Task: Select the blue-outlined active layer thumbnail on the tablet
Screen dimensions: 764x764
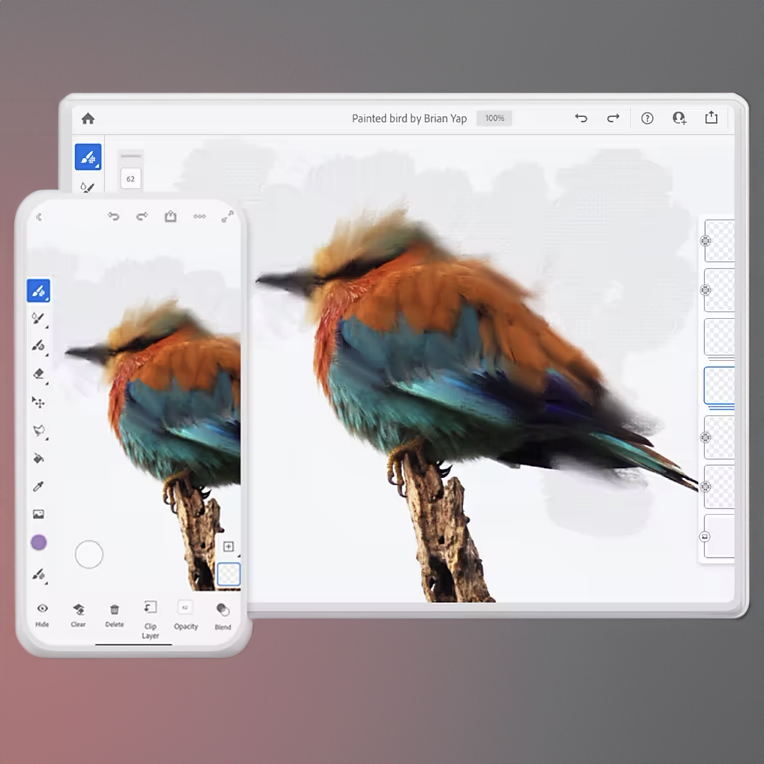Action: coord(719,385)
